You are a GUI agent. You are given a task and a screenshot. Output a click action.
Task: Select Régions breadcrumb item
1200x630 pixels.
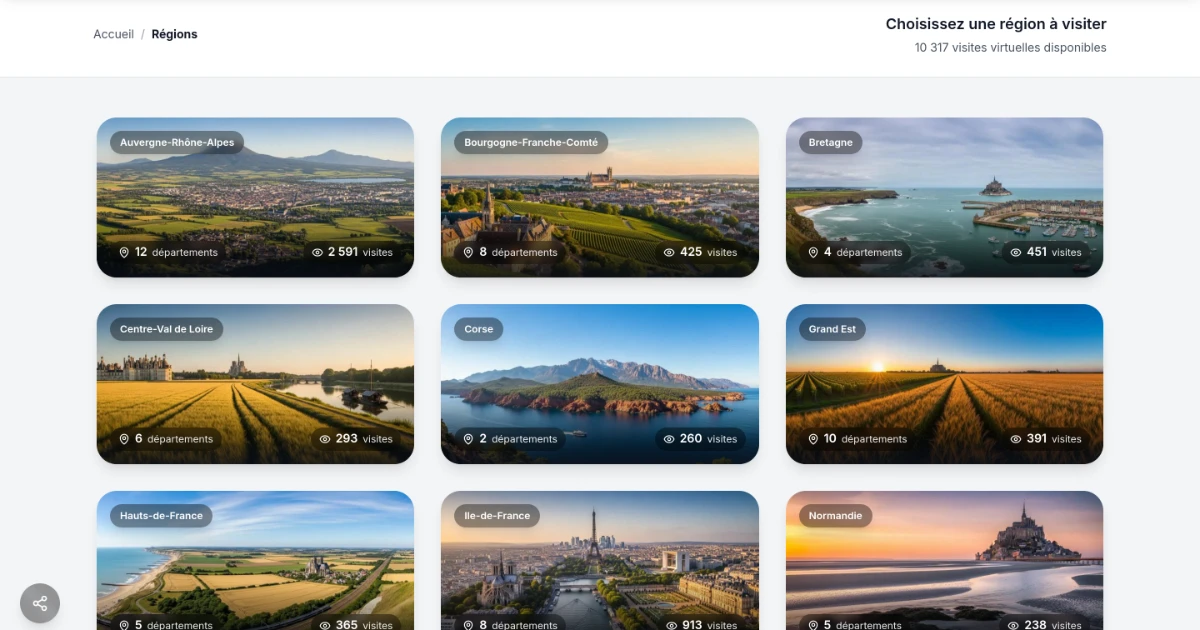coord(174,34)
